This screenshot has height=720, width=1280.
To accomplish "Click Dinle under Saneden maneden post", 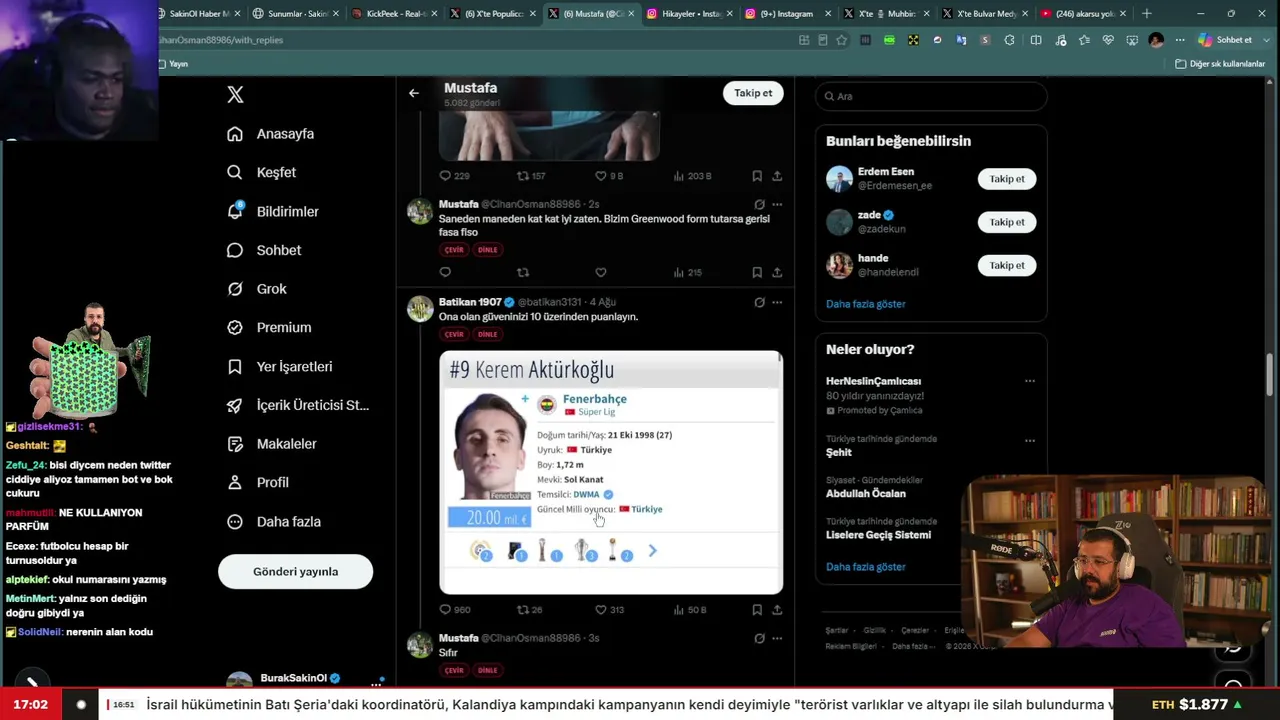I will coord(487,250).
